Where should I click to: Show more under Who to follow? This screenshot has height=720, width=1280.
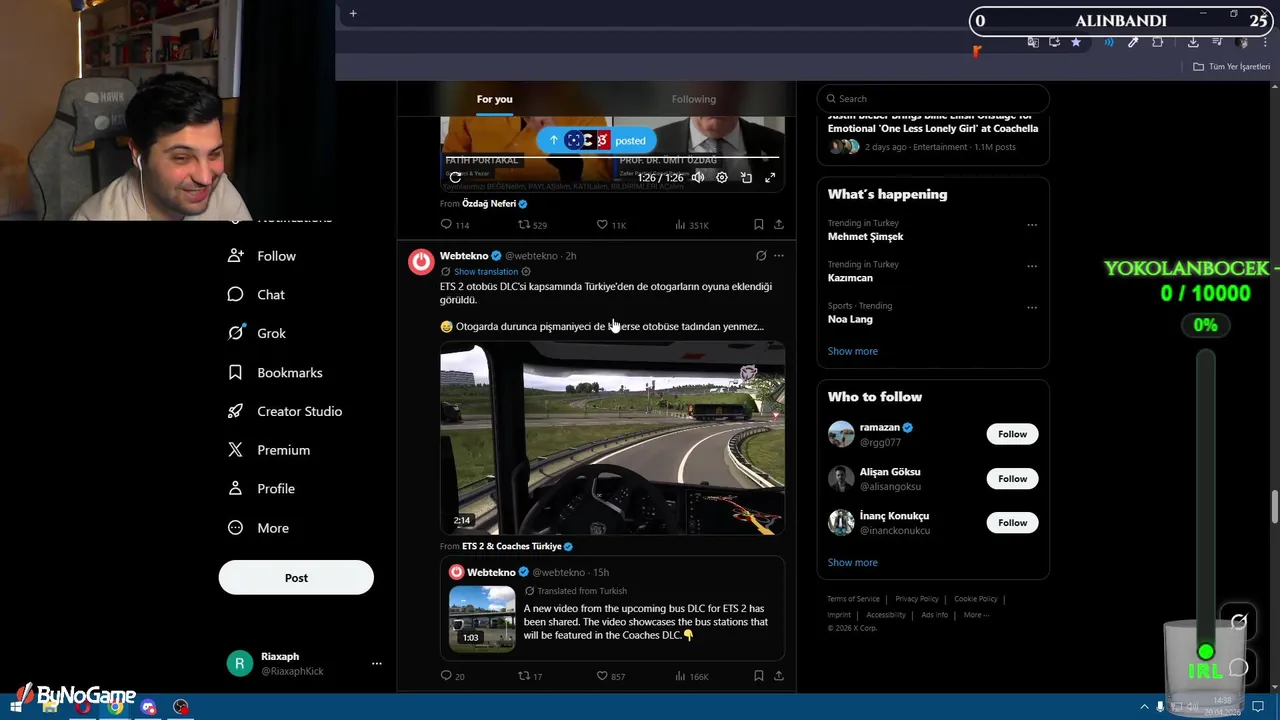click(x=853, y=562)
